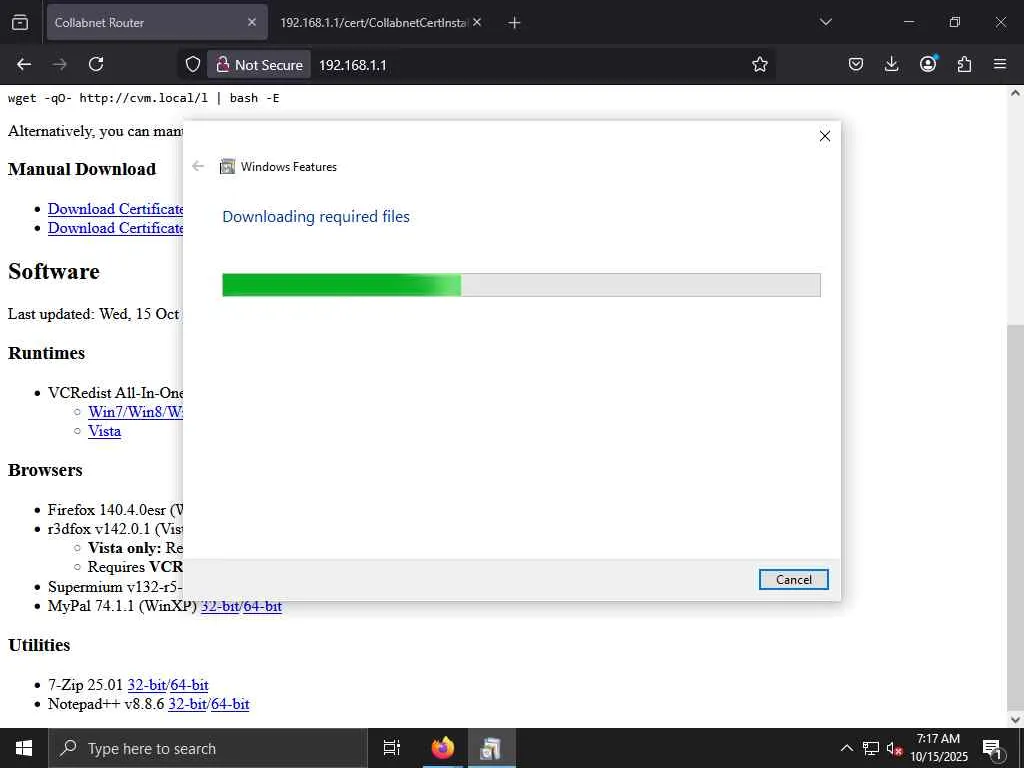Click the Not Secure lock indicator

259,65
